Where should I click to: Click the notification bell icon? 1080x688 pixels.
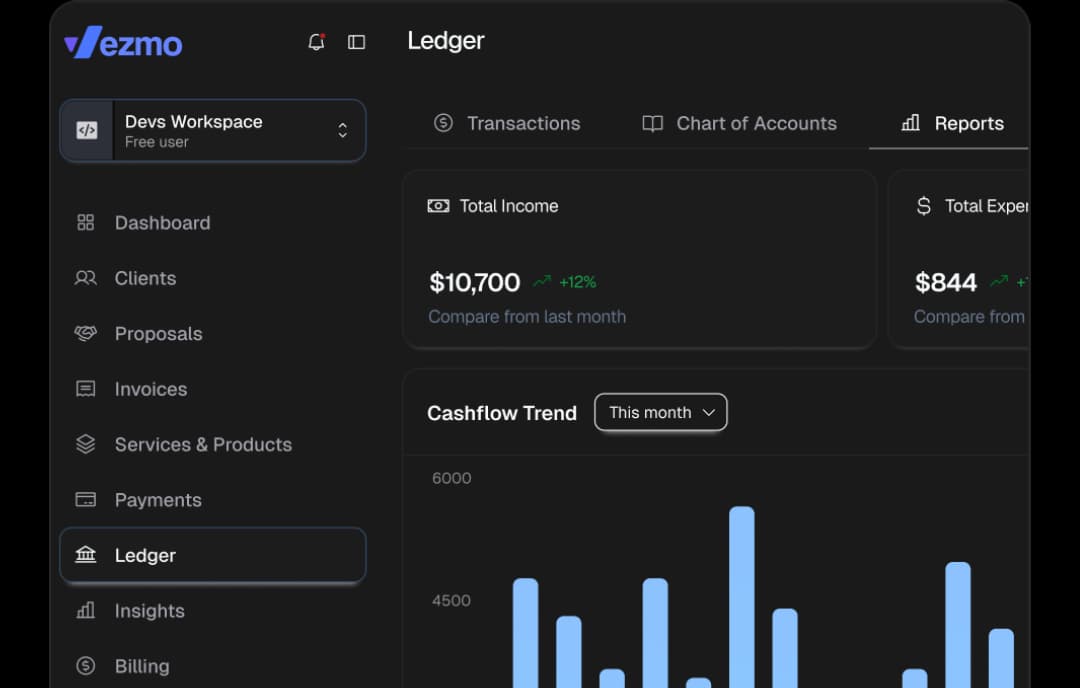[x=316, y=42]
